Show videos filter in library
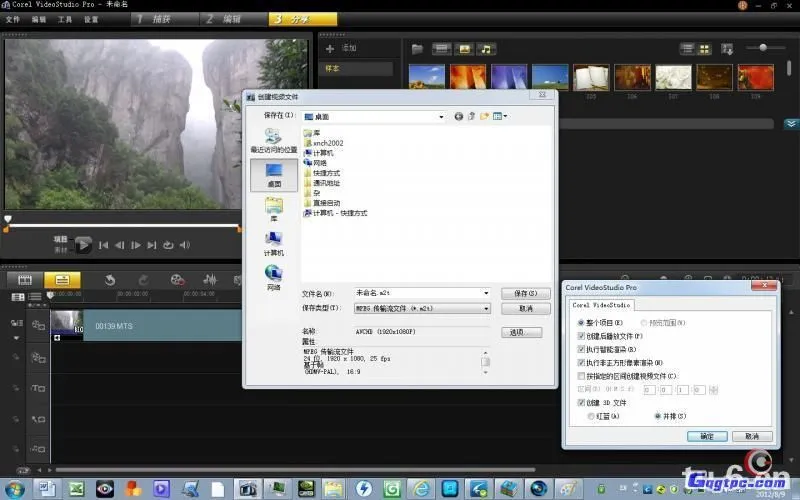The height and width of the screenshot is (500, 800). coord(442,49)
